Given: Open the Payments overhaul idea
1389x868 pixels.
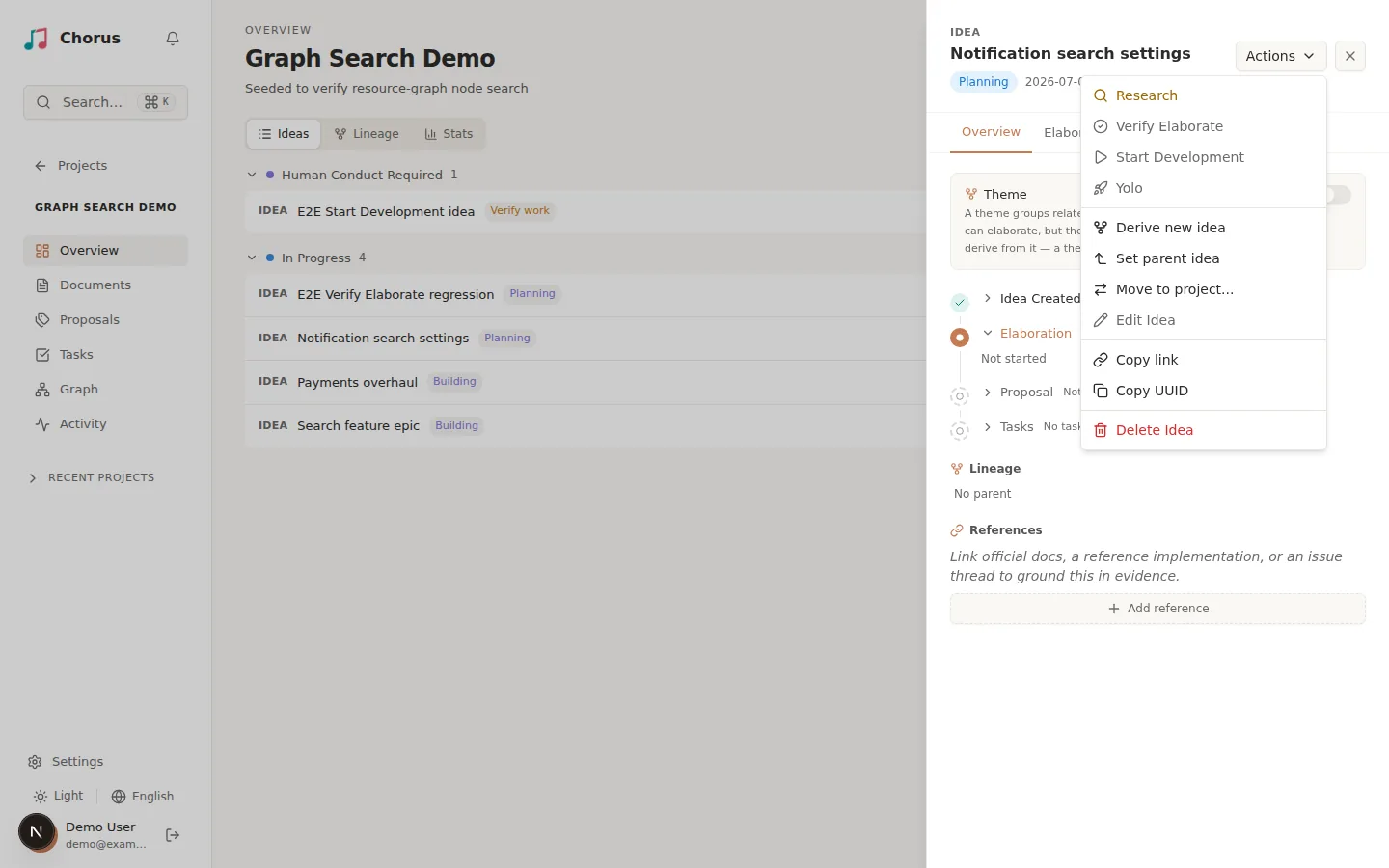Looking at the screenshot, I should pyautogui.click(x=586, y=382).
